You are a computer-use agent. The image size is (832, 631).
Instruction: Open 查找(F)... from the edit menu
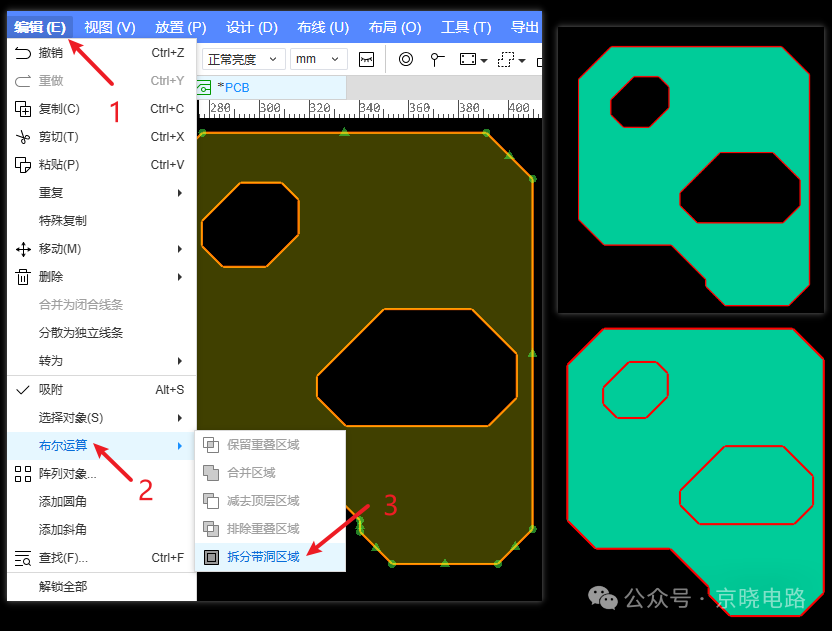click(x=102, y=558)
